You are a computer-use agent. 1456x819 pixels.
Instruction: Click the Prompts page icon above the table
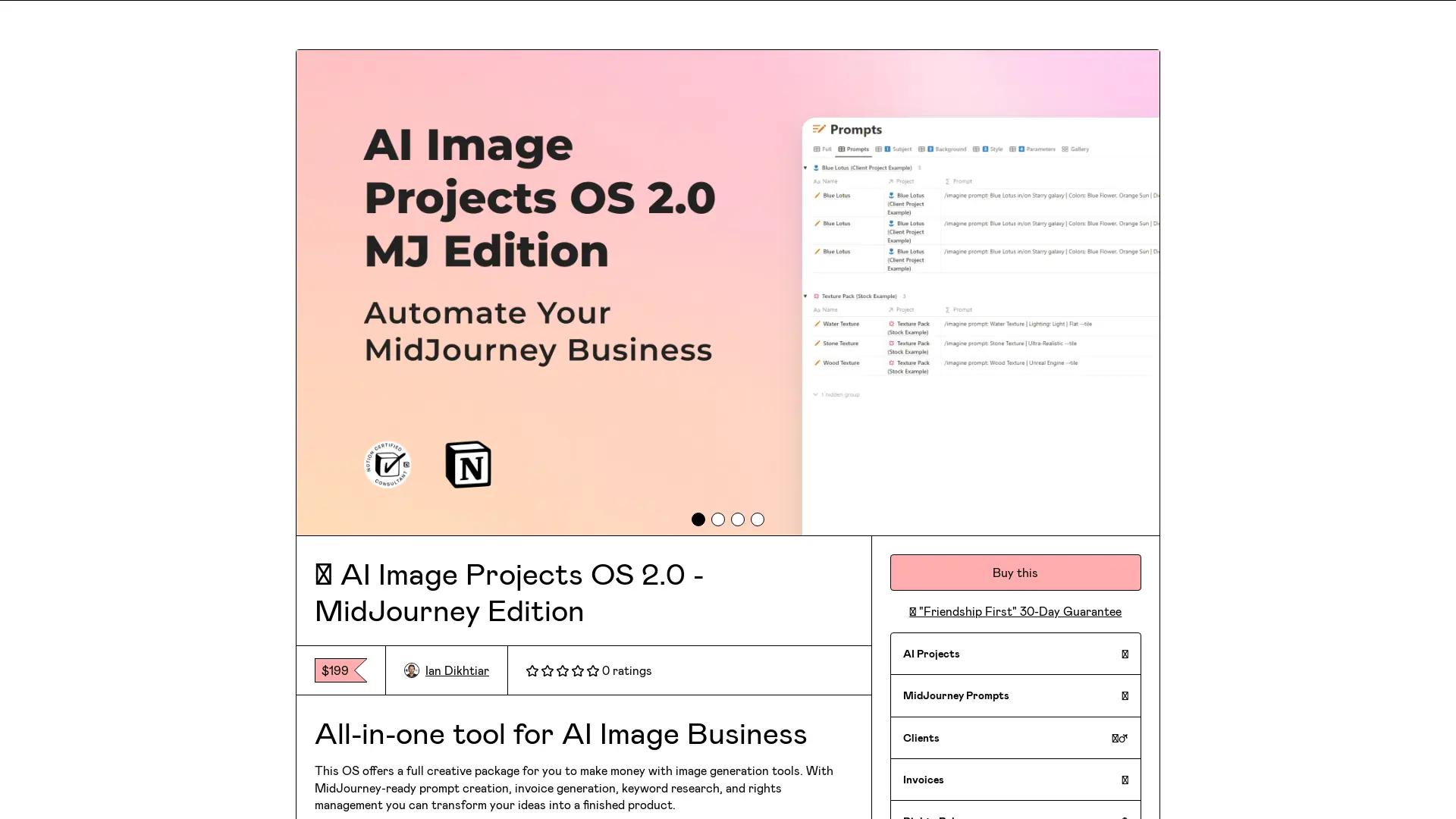[x=818, y=130]
